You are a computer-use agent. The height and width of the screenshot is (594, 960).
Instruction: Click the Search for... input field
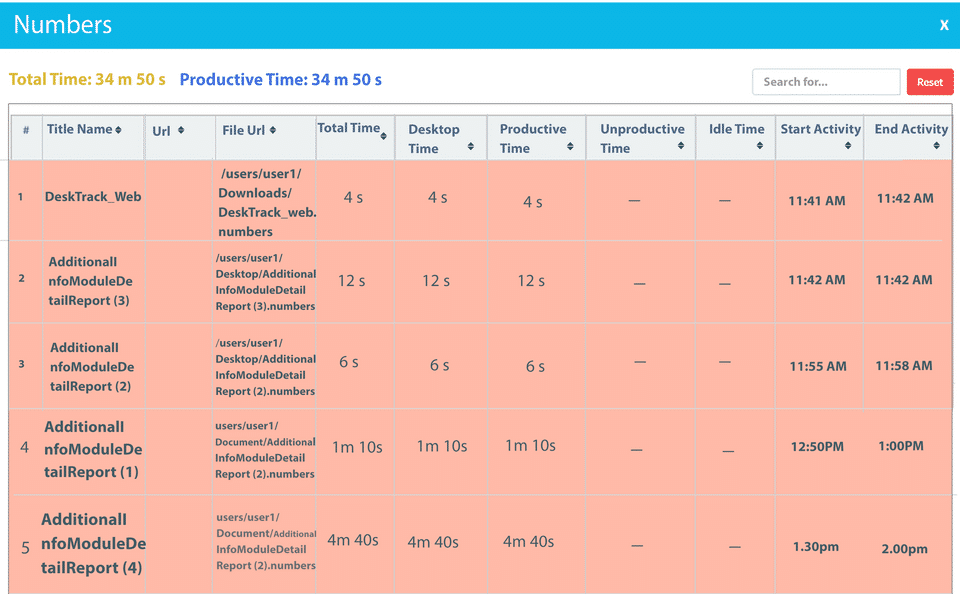click(826, 82)
